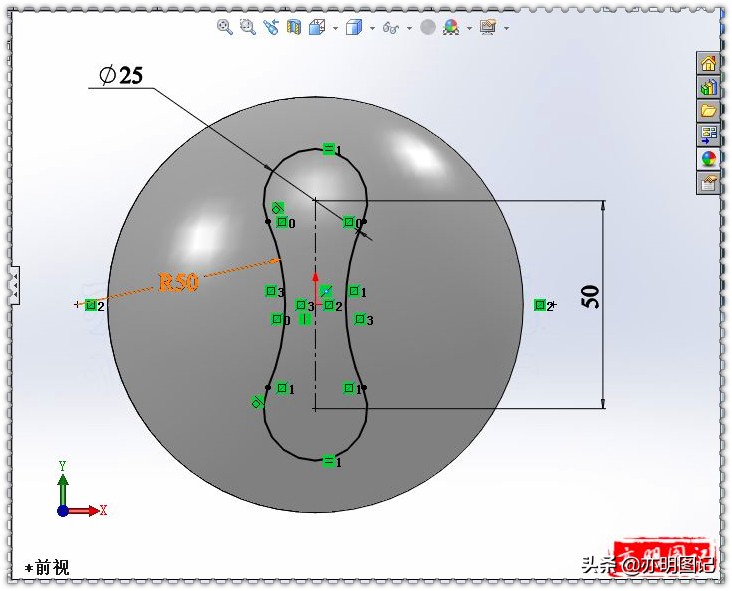732x591 pixels.
Task: Select the vertical relation icon near centerline
Action: click(304, 319)
